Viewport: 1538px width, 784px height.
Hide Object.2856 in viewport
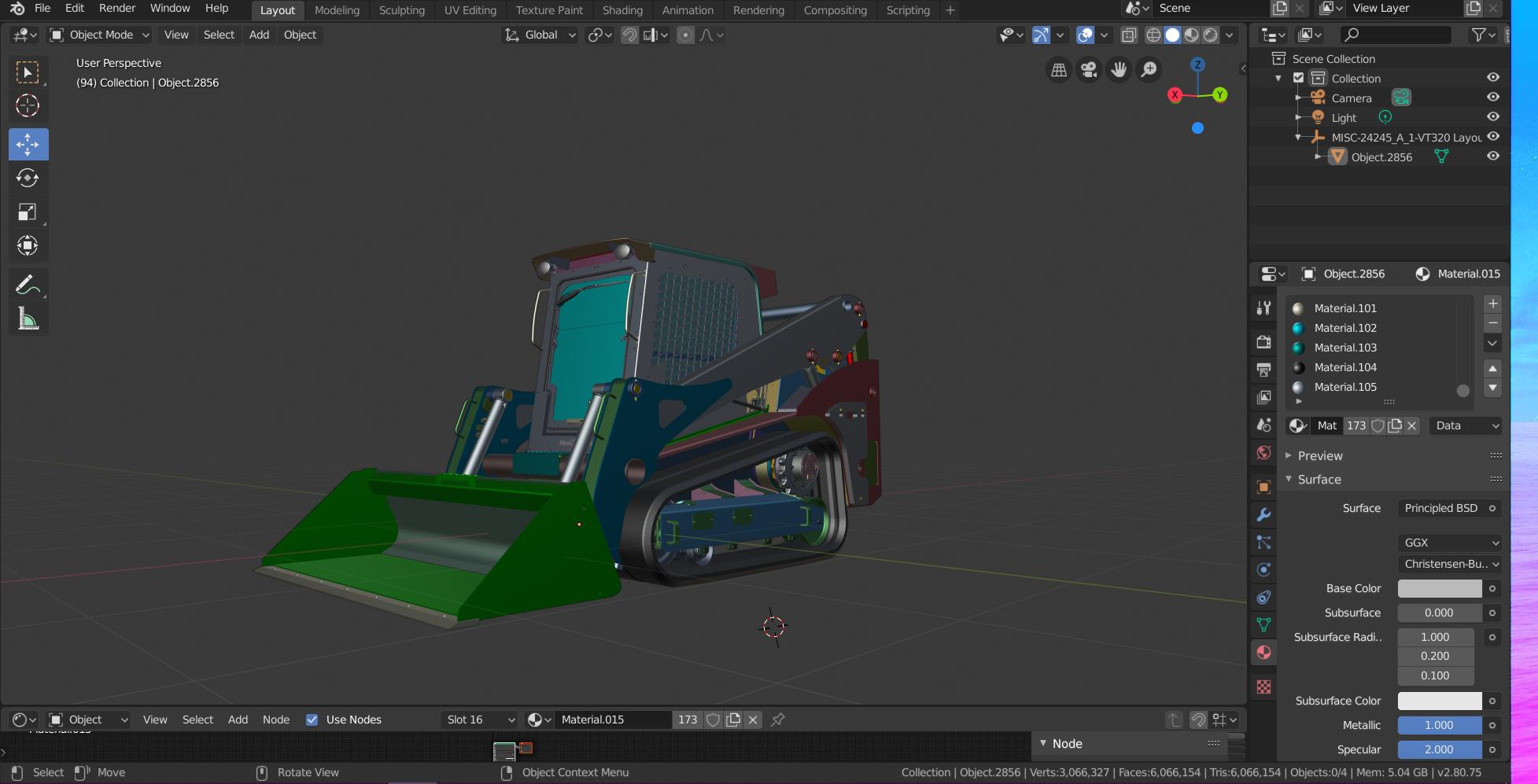click(x=1492, y=156)
